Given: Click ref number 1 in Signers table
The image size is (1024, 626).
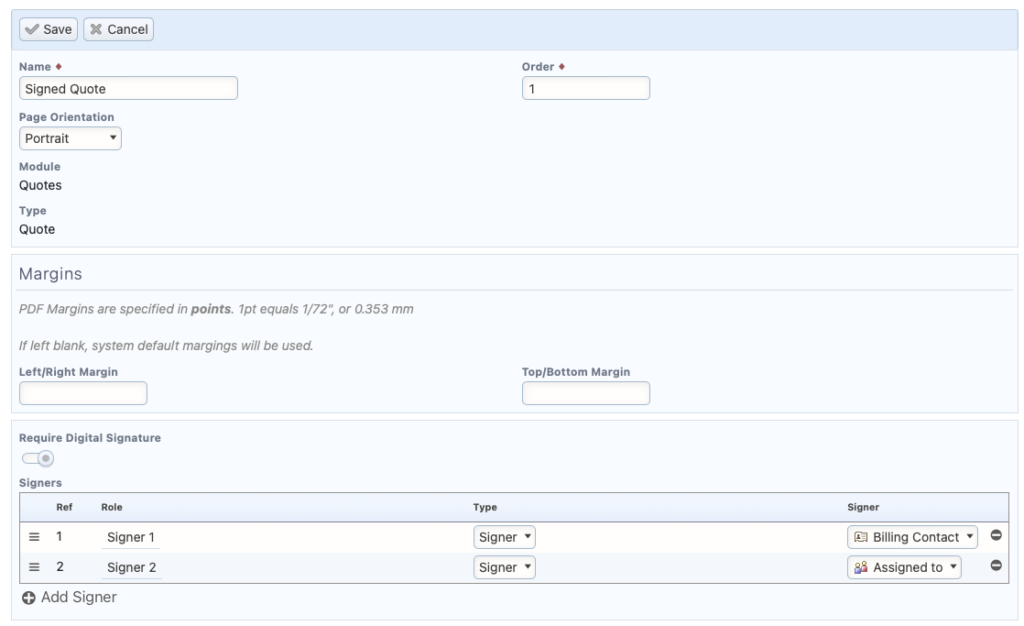Looking at the screenshot, I should [59, 537].
